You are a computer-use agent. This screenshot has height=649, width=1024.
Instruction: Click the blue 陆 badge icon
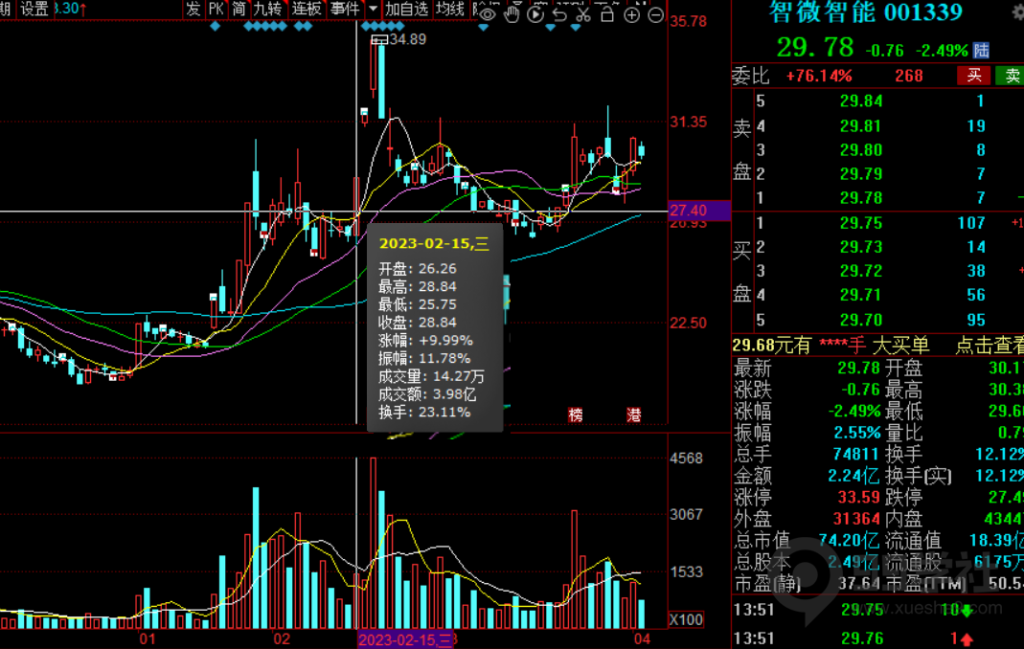(x=981, y=49)
